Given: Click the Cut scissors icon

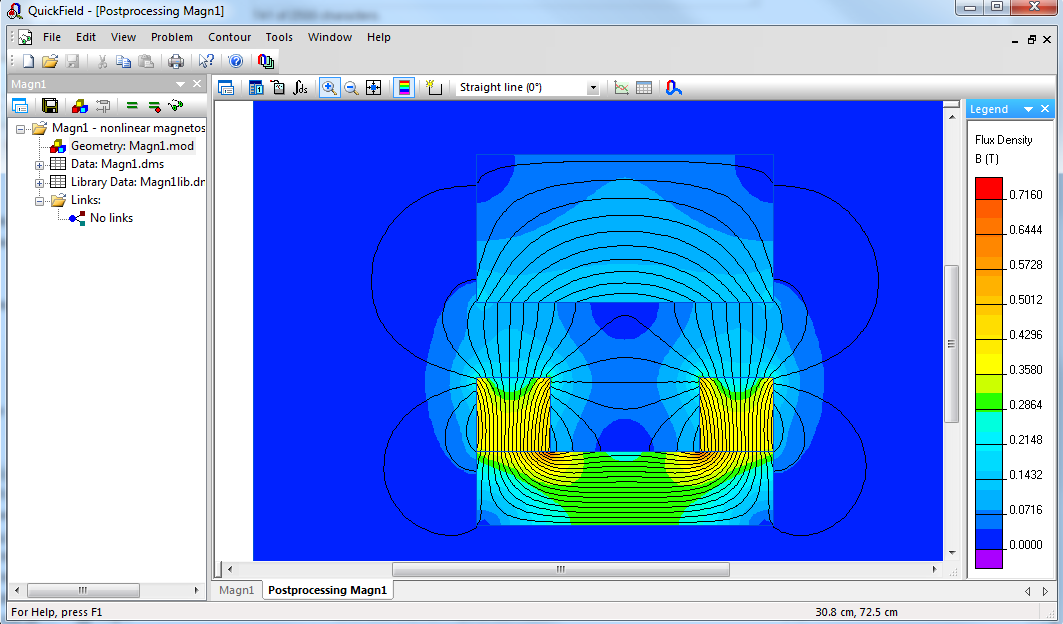Looking at the screenshot, I should coord(102,62).
